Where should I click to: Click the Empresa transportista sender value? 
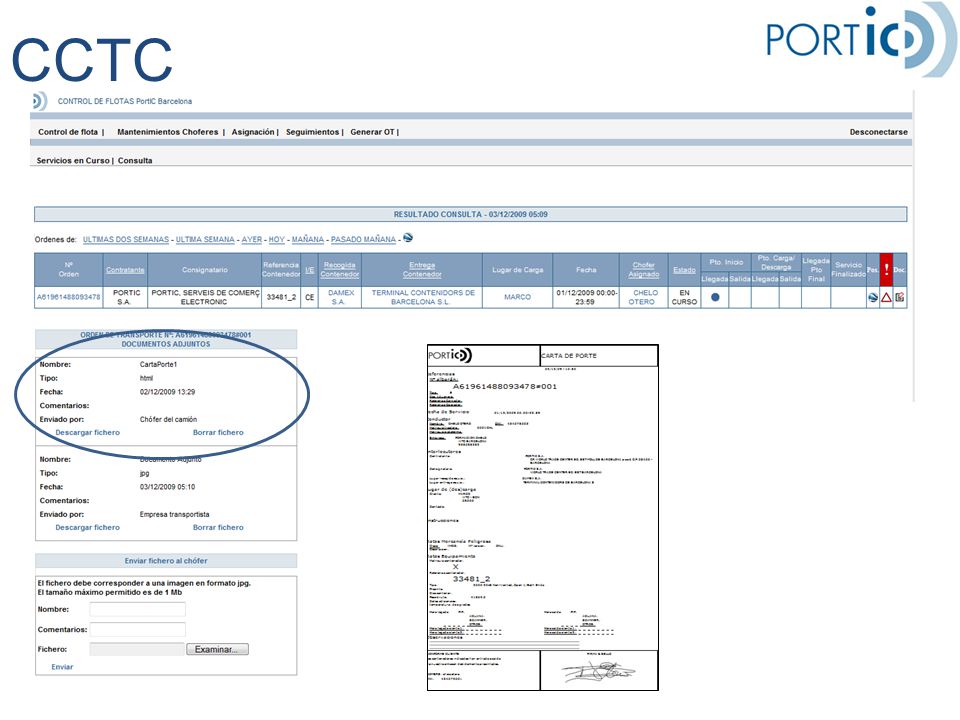[x=174, y=514]
